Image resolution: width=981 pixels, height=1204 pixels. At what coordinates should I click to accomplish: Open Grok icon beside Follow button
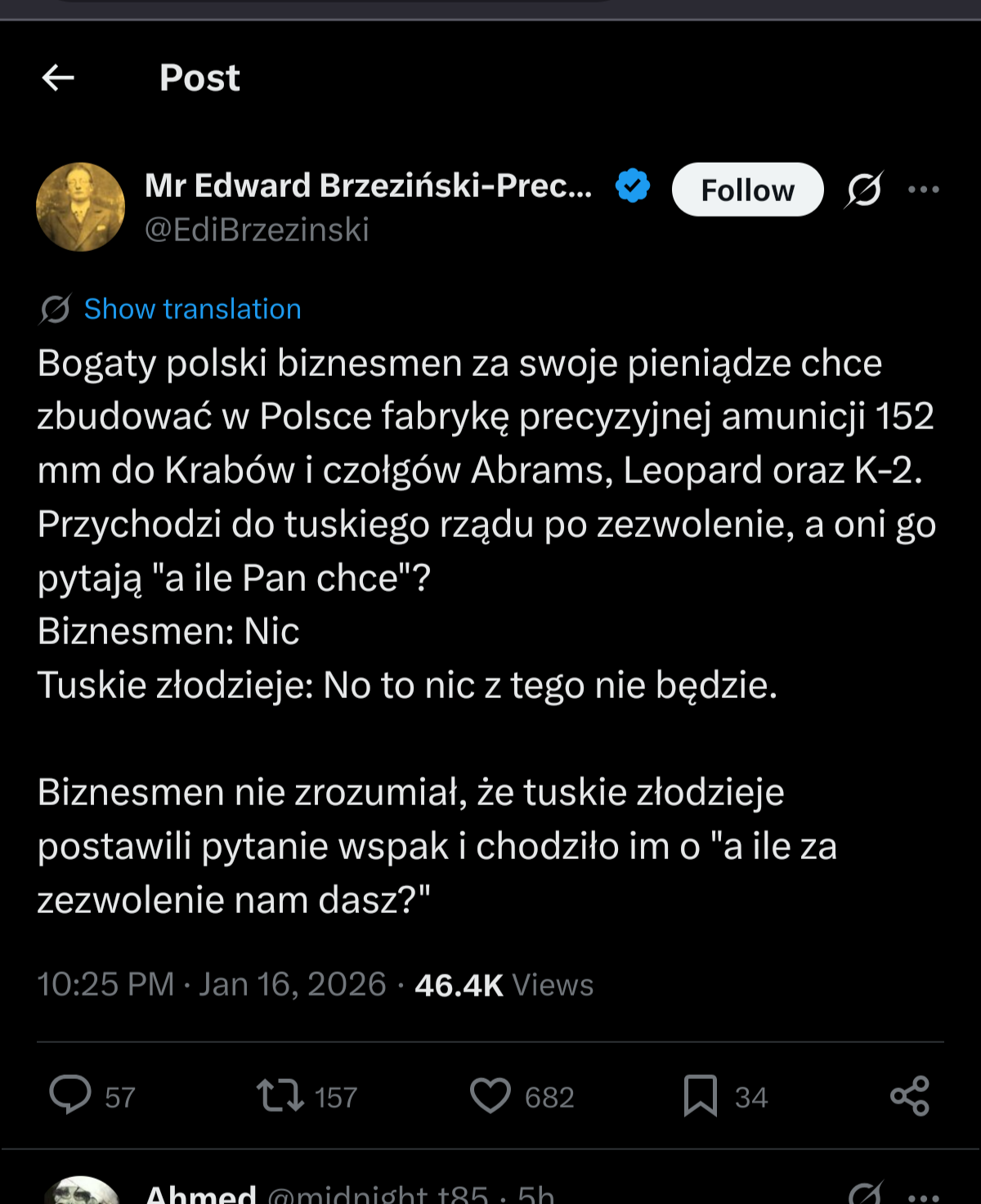(864, 190)
